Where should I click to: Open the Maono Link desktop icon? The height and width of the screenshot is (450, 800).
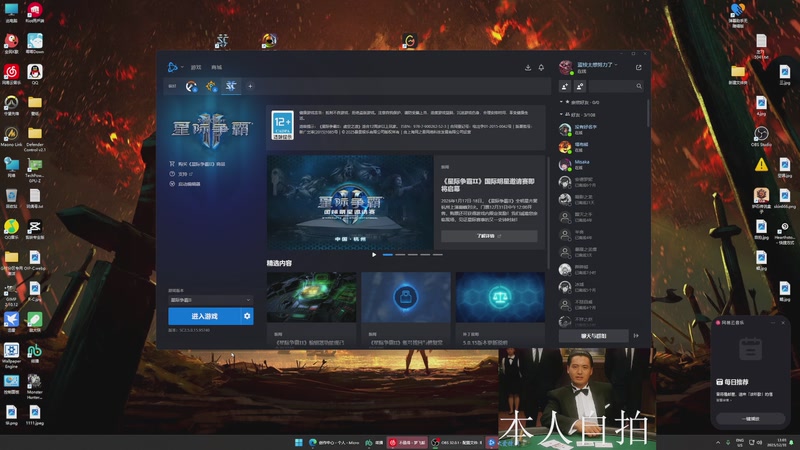click(x=11, y=136)
